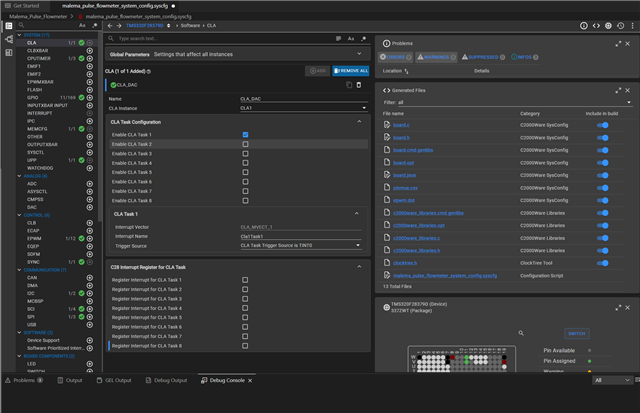Check Register Interrupt for CLA Task 1
The height and width of the screenshot is (413, 640).
pos(245,279)
